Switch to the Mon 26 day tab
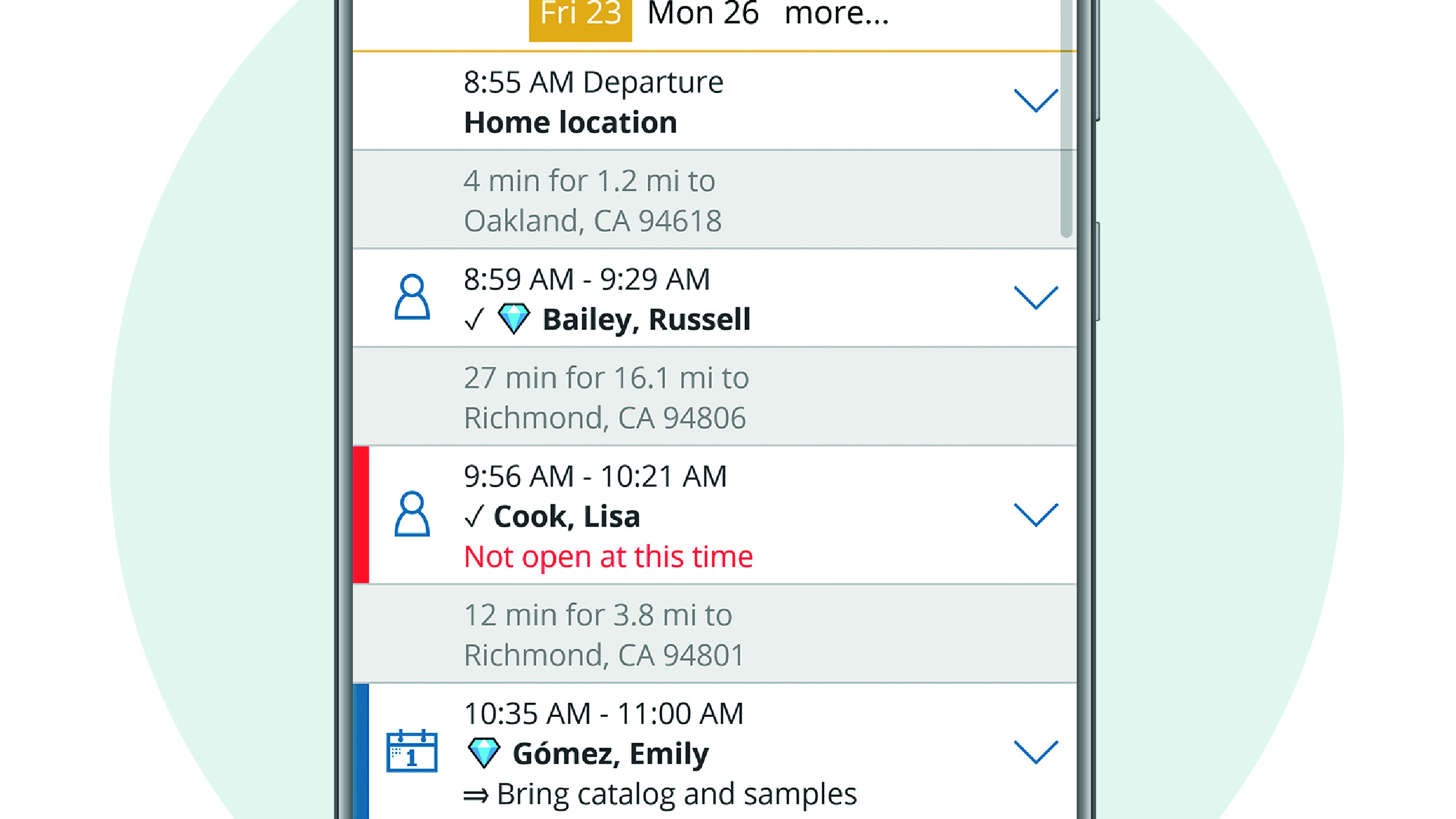The image size is (1456, 819). coord(703,14)
